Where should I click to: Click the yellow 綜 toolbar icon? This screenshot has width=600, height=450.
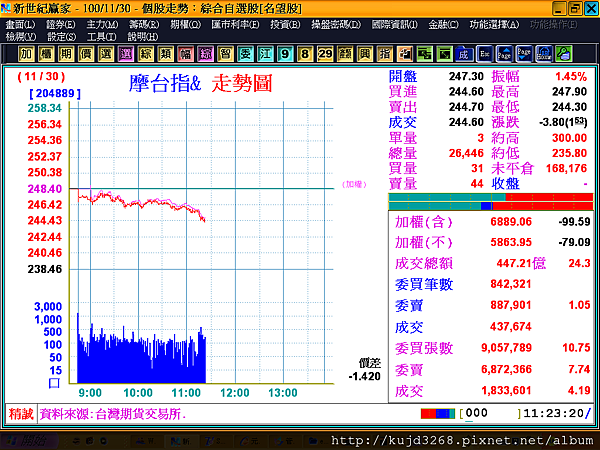tap(145, 54)
